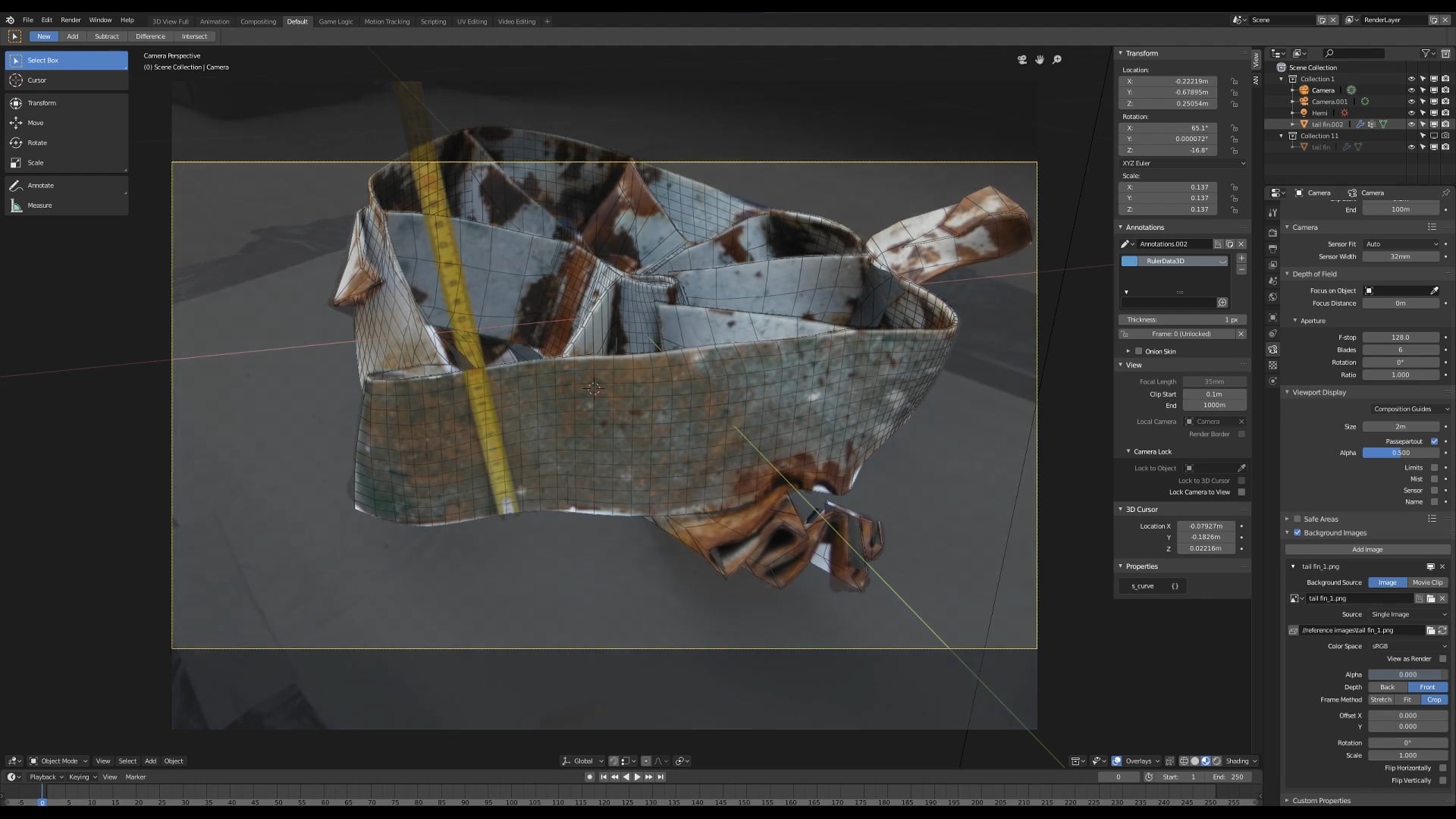Collapse the Transform panel
This screenshot has width=1456, height=819.
1120,53
